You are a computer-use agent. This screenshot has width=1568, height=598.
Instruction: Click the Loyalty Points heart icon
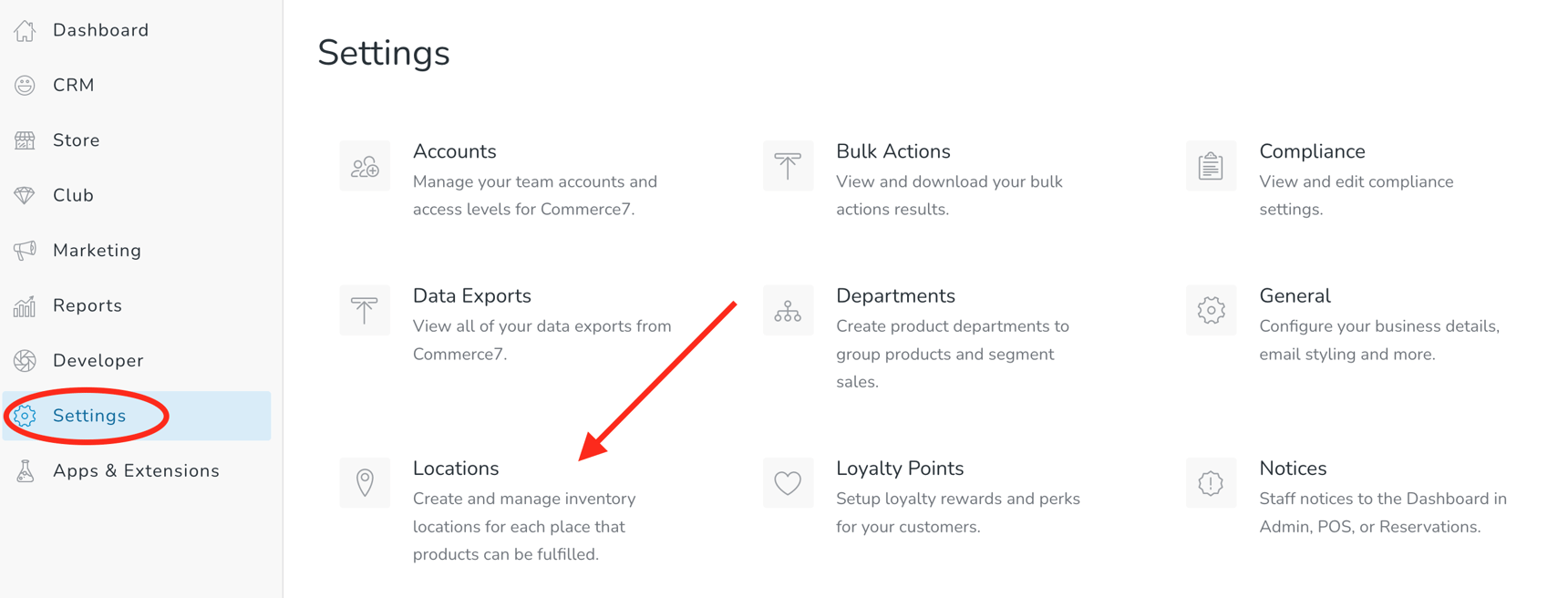click(788, 482)
